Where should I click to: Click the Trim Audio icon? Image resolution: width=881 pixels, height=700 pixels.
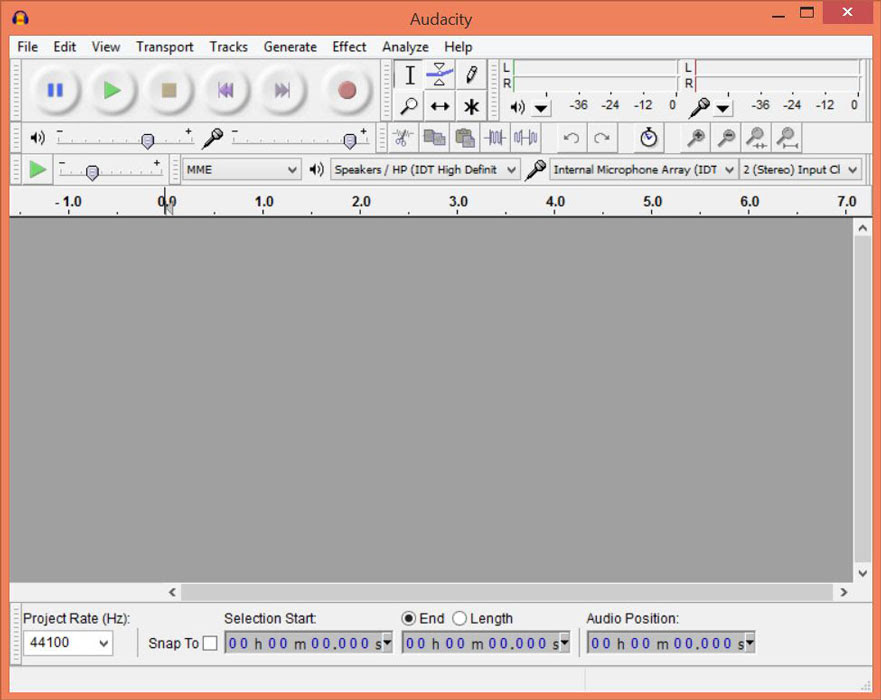click(x=495, y=138)
